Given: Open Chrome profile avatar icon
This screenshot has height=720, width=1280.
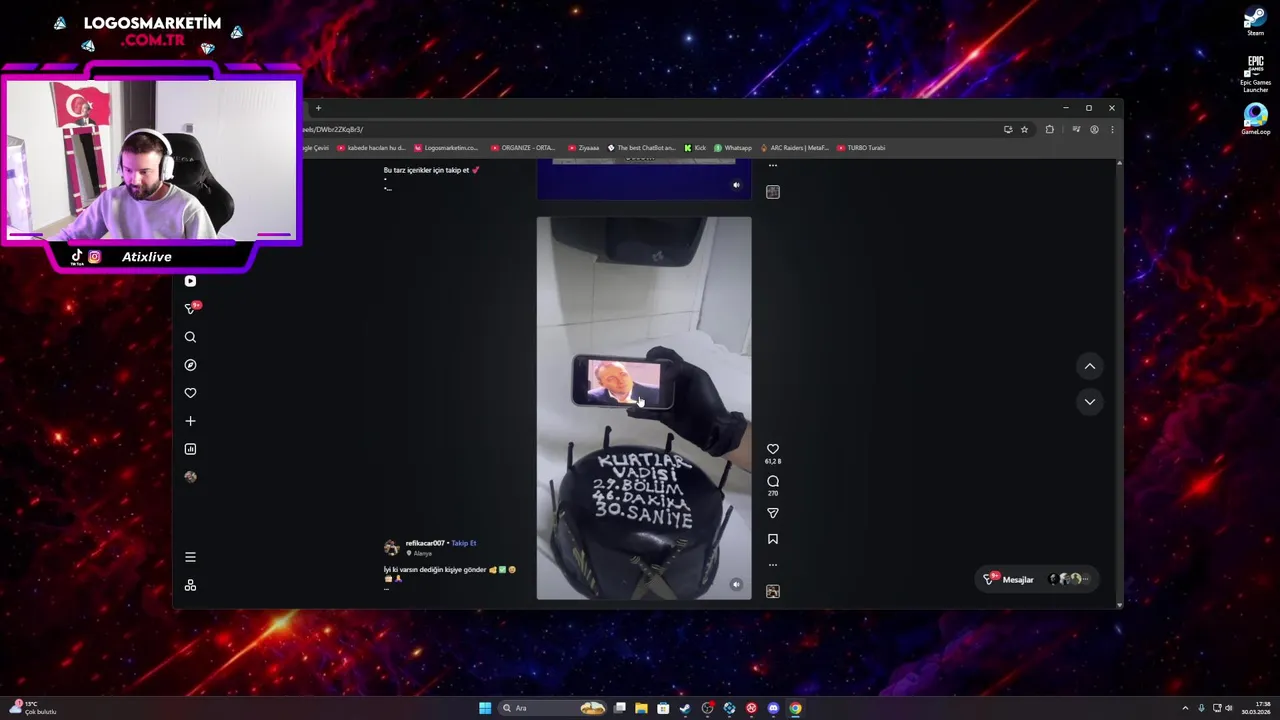Looking at the screenshot, I should [1094, 129].
